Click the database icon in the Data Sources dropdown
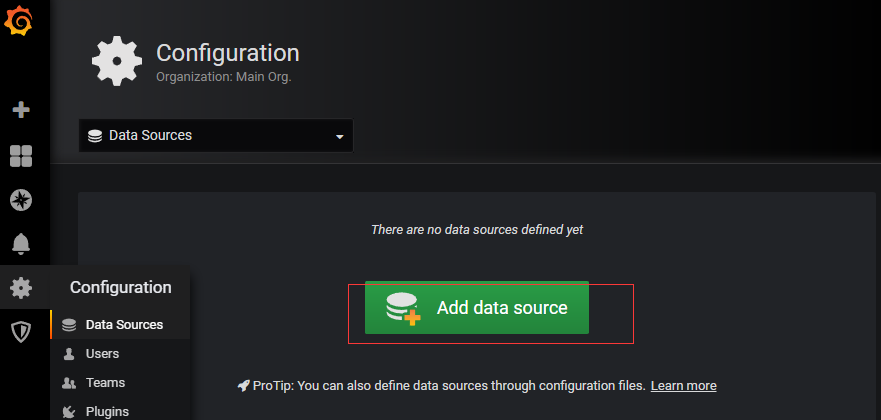The height and width of the screenshot is (420, 881). [x=95, y=135]
